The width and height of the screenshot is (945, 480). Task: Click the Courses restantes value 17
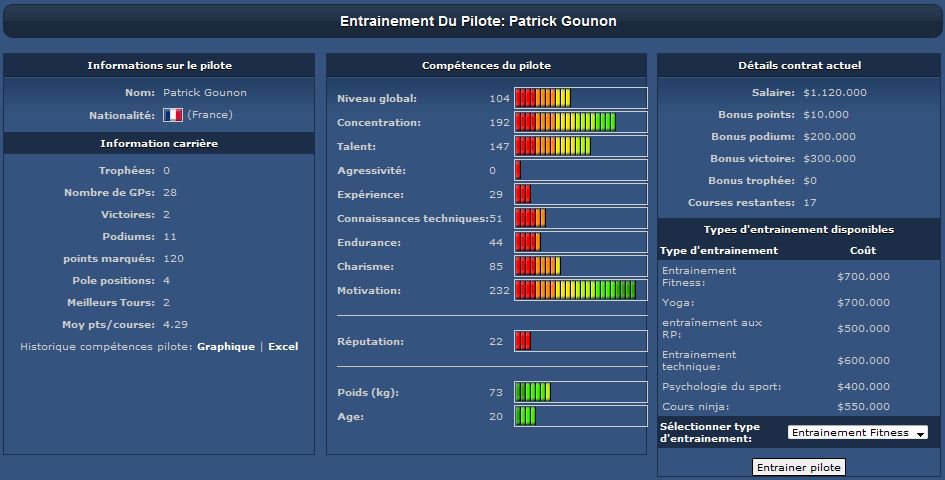809,203
